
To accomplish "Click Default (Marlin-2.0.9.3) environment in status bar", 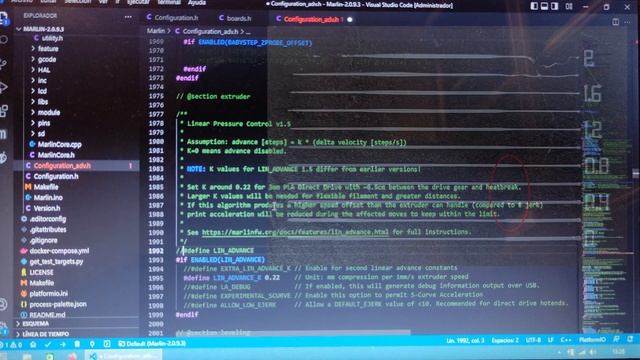I will pos(152,344).
